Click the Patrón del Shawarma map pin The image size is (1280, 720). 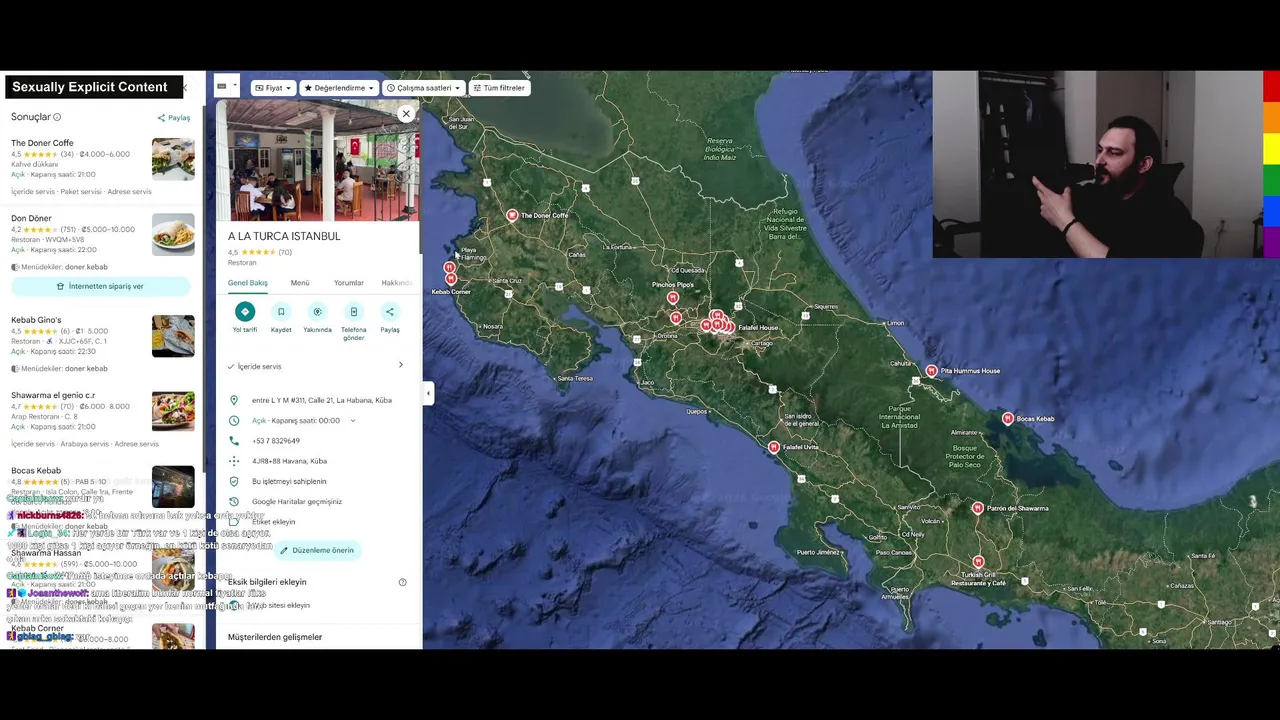[978, 508]
